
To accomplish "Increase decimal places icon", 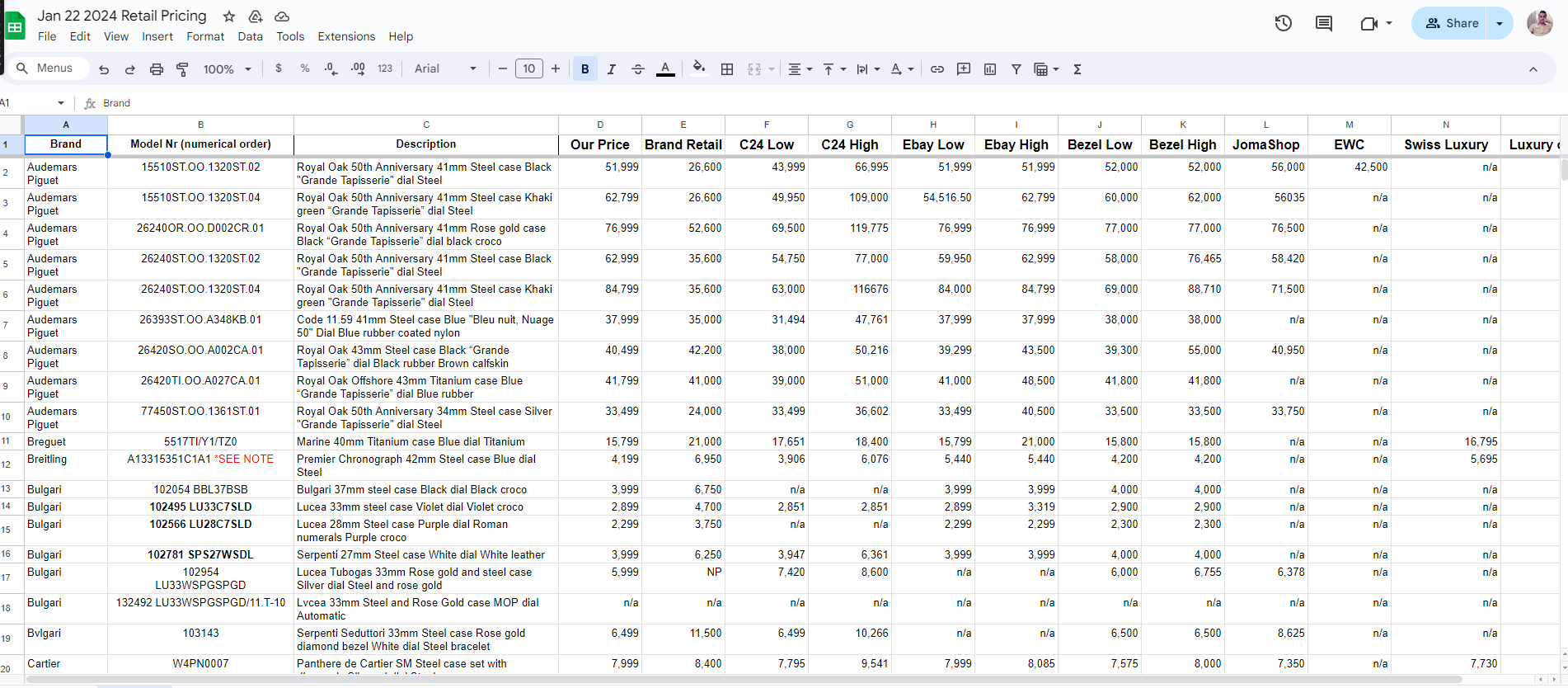I will 358,68.
